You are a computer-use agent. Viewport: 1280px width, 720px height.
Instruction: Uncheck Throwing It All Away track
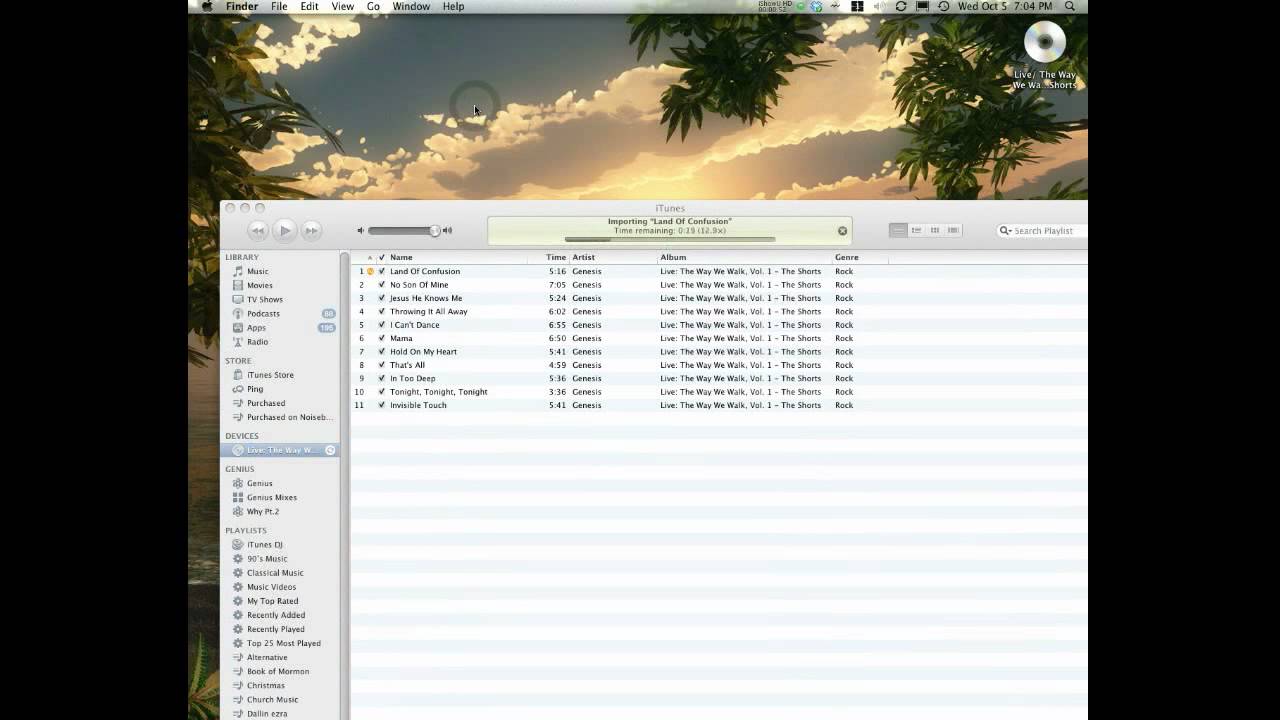382,311
